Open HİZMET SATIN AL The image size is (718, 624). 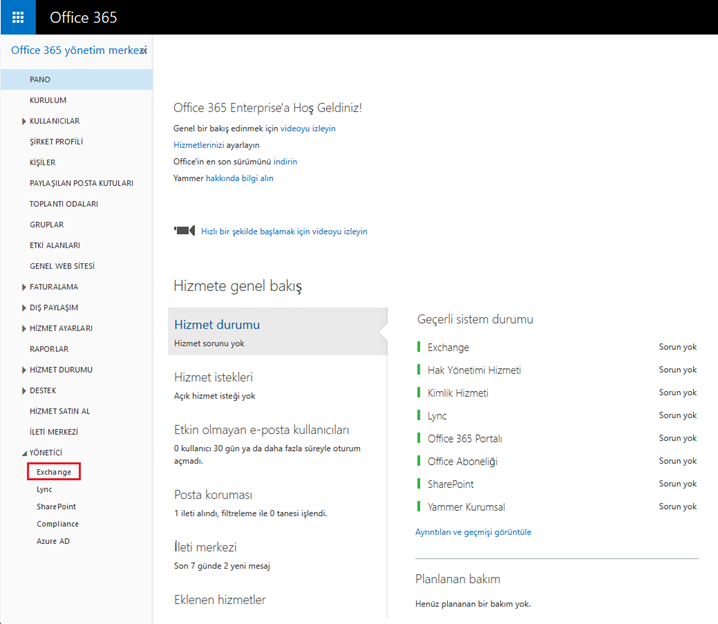pyautogui.click(x=60, y=411)
